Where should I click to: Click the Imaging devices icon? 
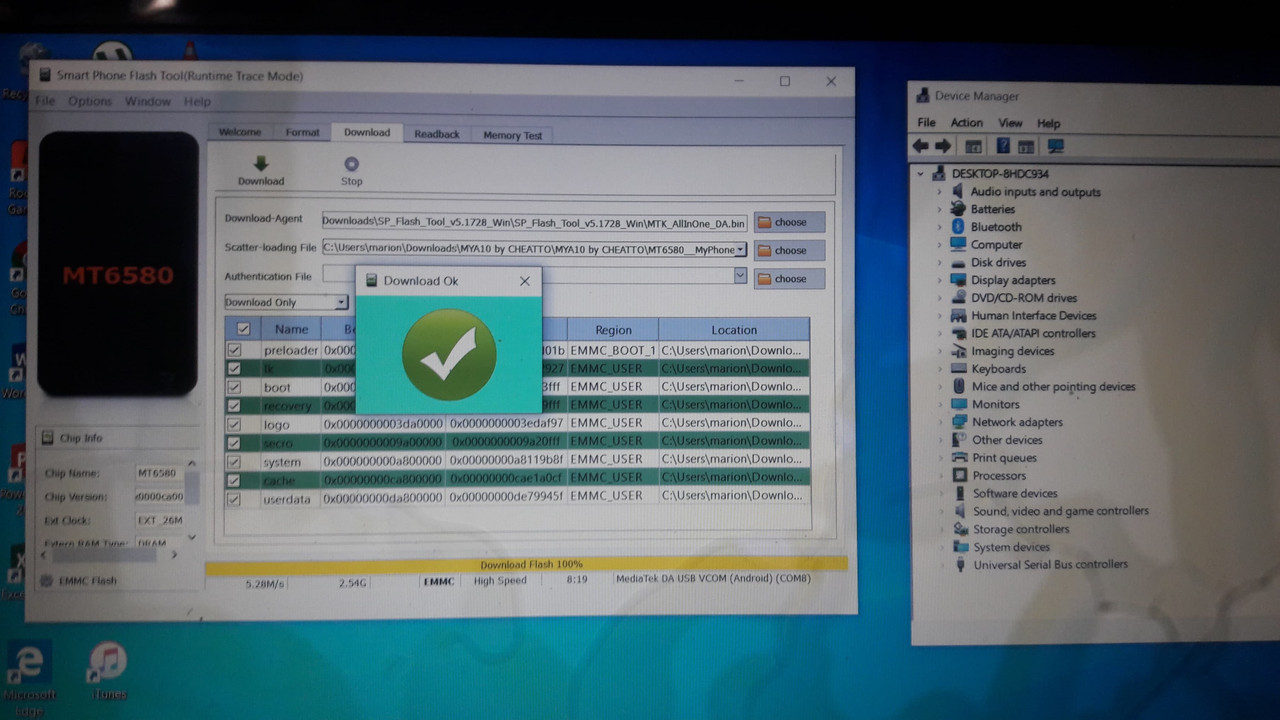tap(959, 351)
